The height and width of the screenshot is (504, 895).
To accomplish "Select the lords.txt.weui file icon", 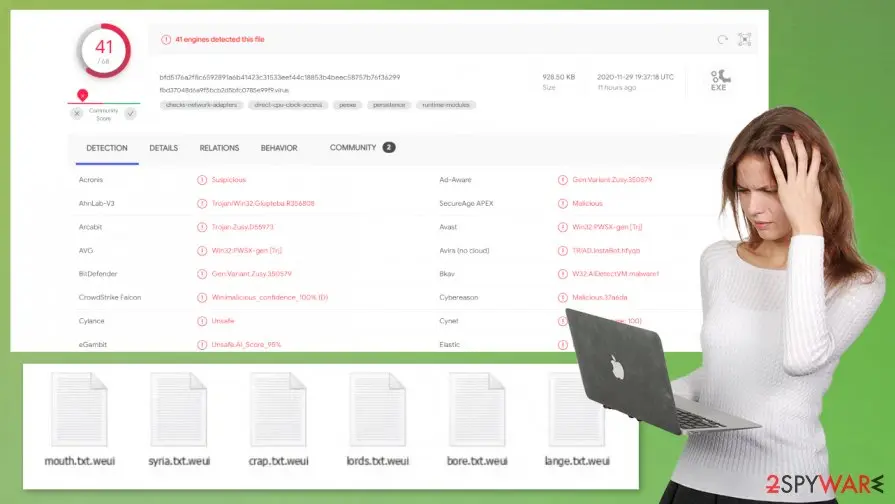I will point(377,409).
